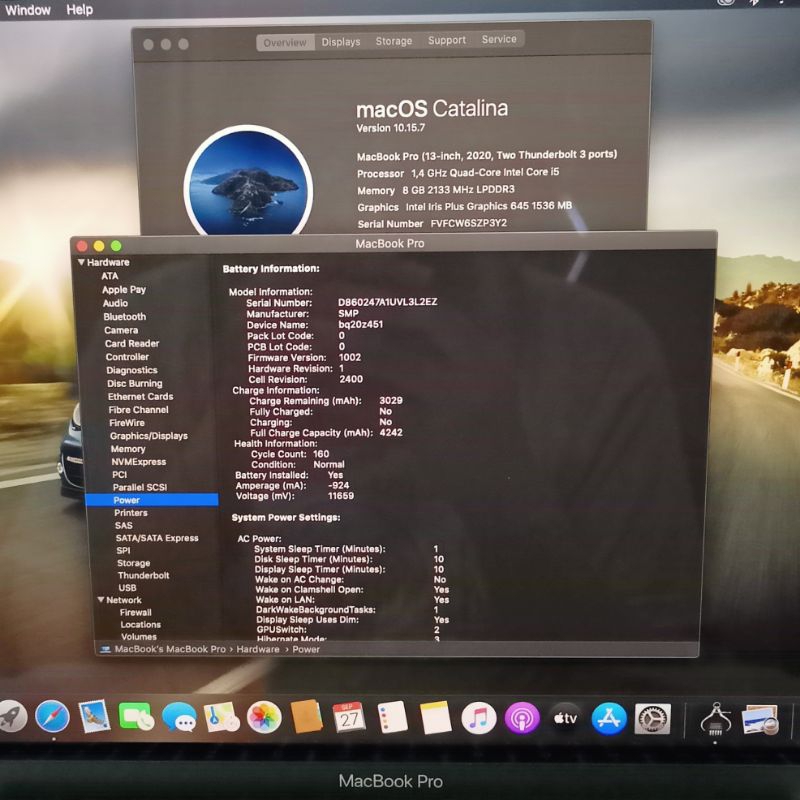Switch to the Storage tab
The width and height of the screenshot is (800, 800).
pyautogui.click(x=394, y=41)
